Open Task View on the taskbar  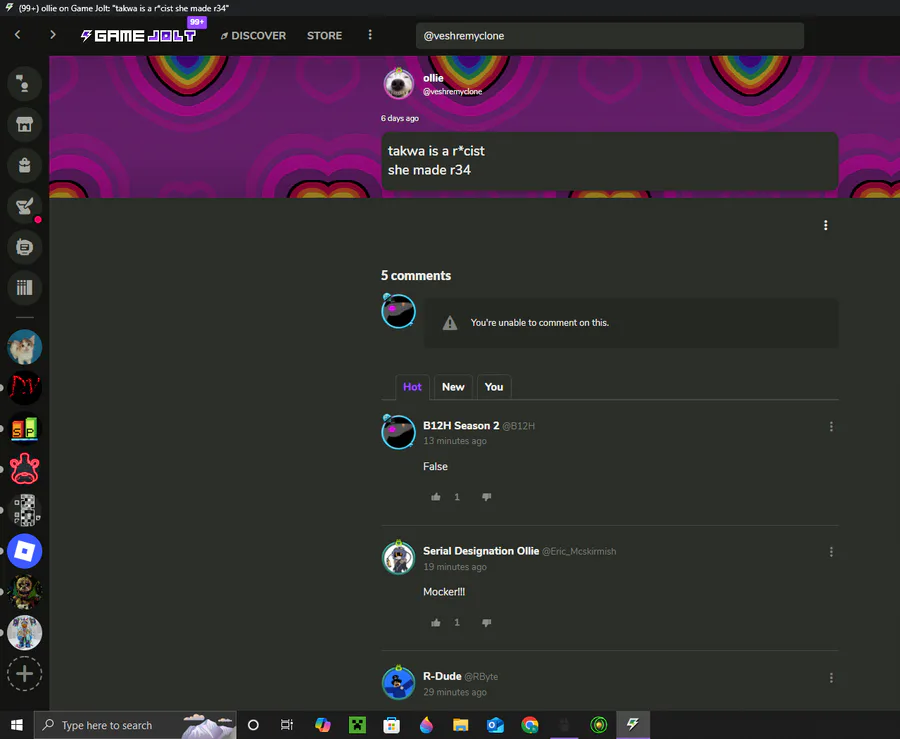[x=286, y=725]
